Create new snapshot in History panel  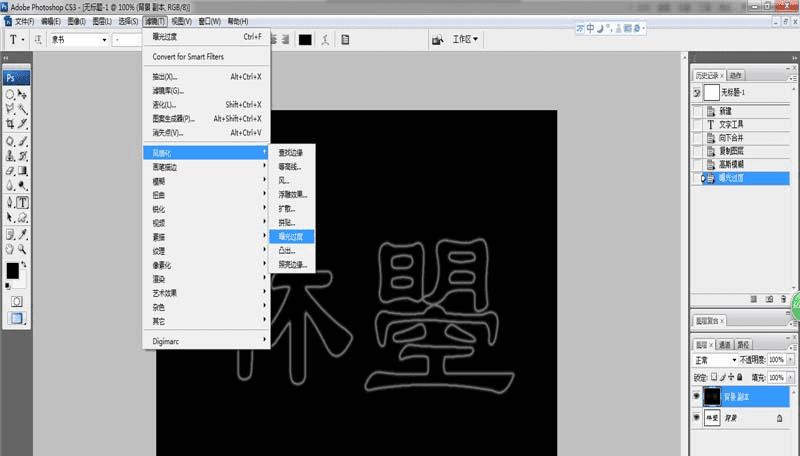coord(769,299)
